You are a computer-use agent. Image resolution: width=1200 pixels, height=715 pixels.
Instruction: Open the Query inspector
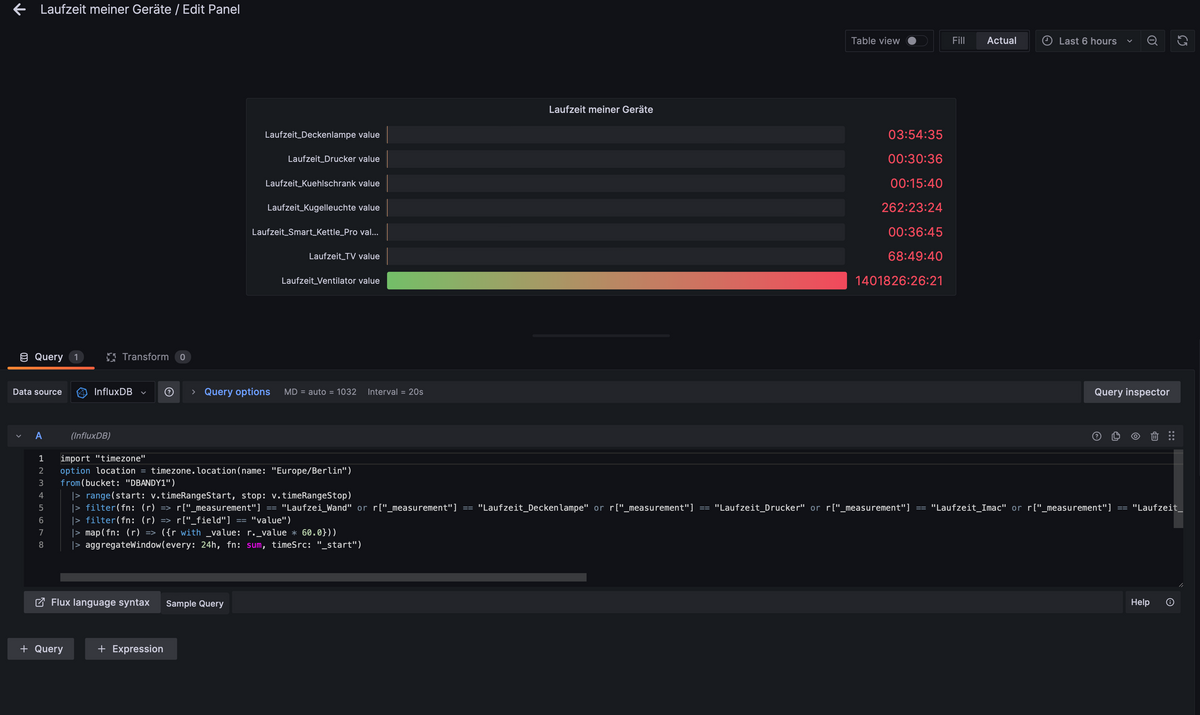tap(1132, 392)
